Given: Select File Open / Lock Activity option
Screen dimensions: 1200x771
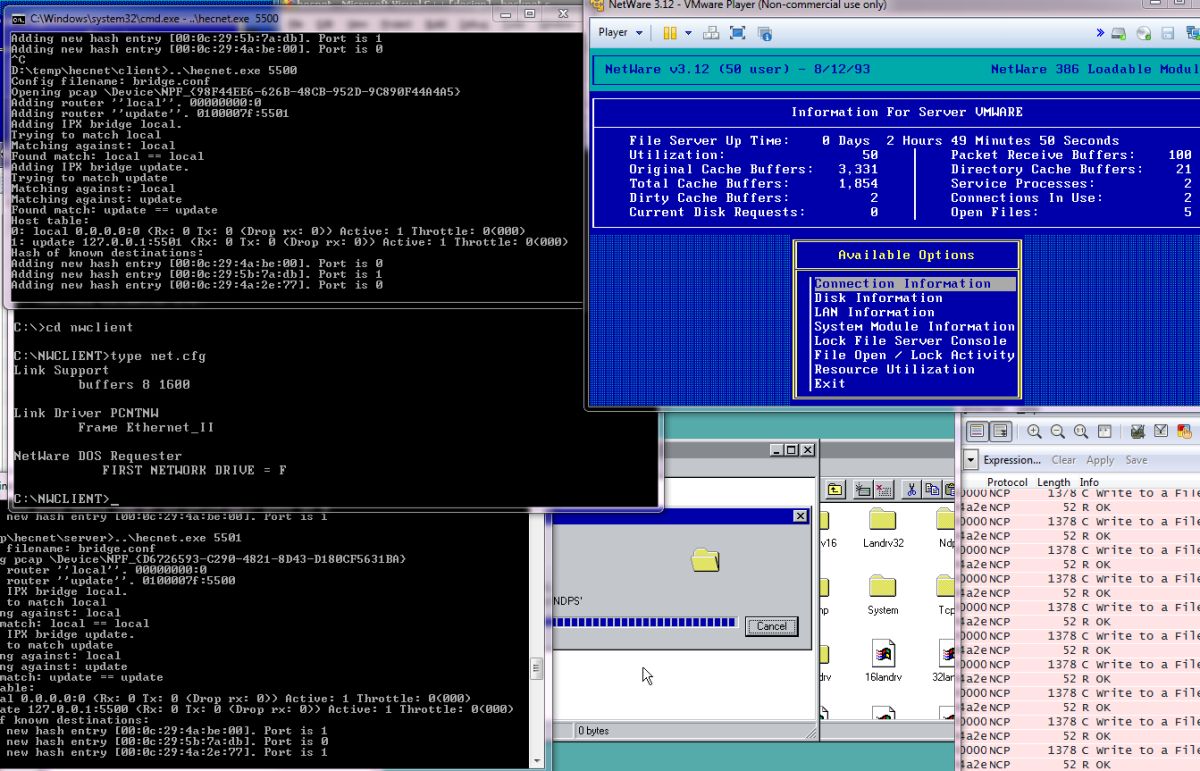Looking at the screenshot, I should [x=914, y=355].
